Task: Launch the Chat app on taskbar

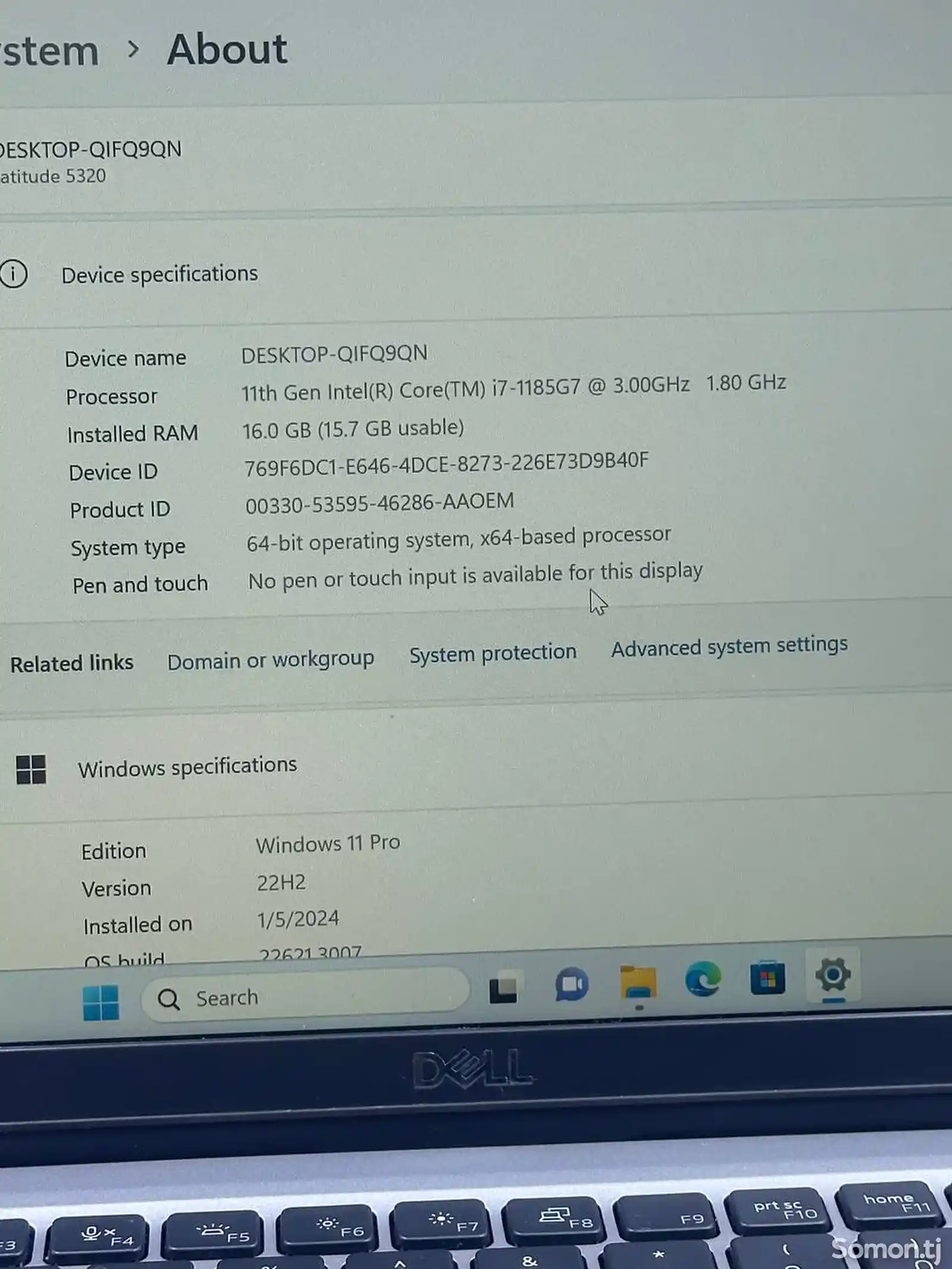Action: pyautogui.click(x=572, y=984)
